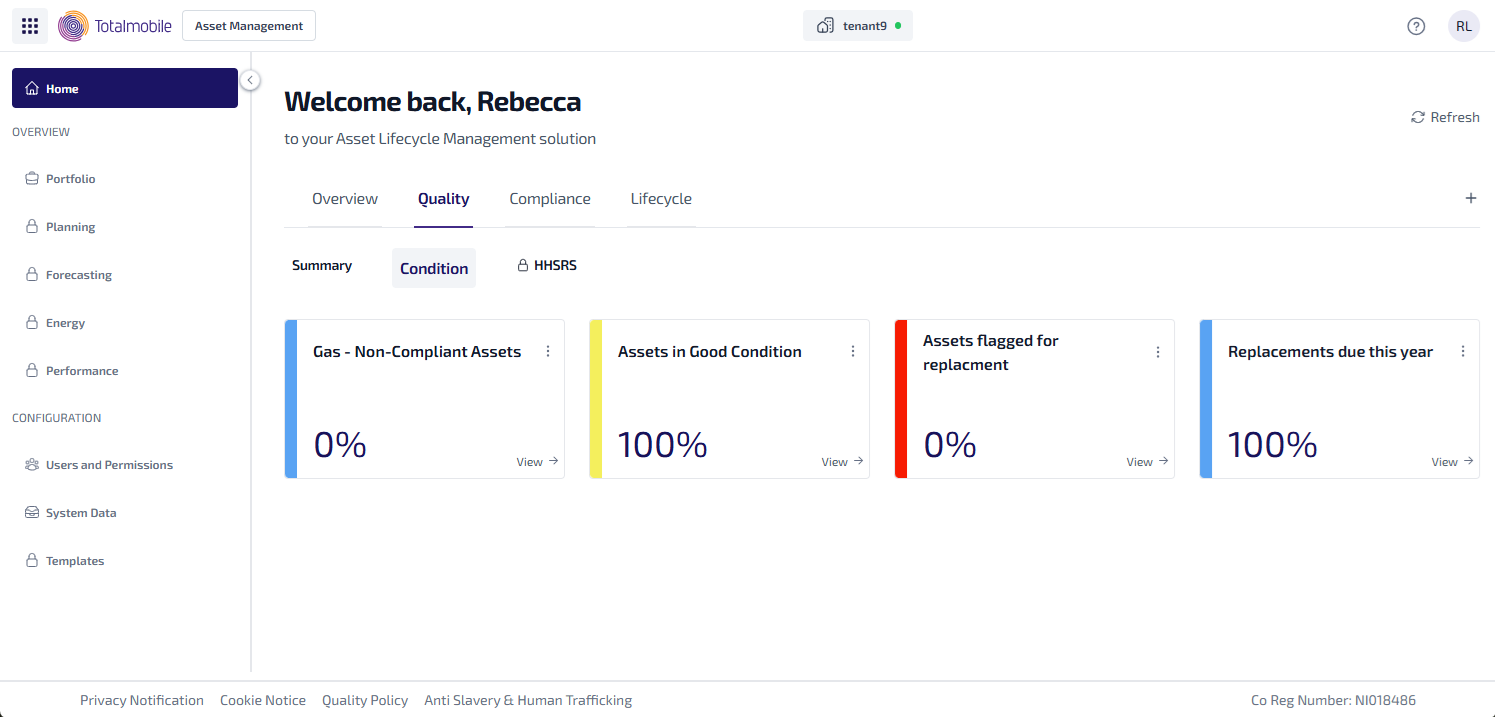Switch to the Compliance tab

pyautogui.click(x=550, y=199)
